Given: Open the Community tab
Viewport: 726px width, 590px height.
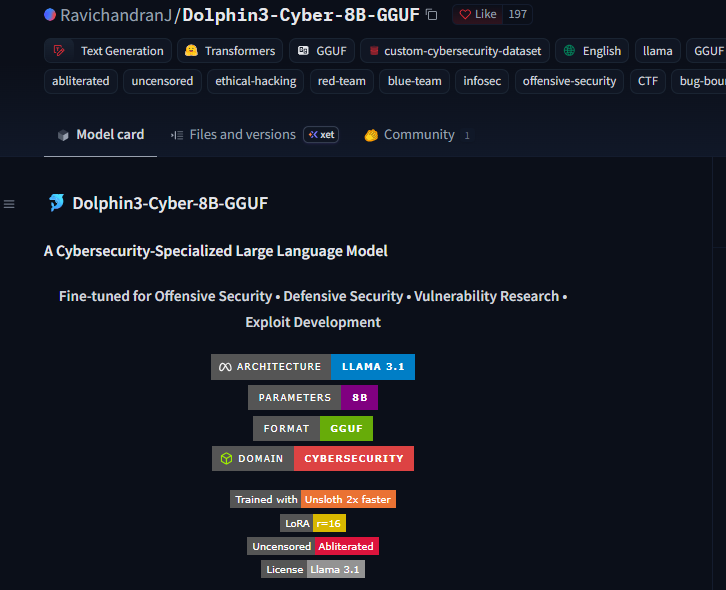Looking at the screenshot, I should [x=417, y=135].
